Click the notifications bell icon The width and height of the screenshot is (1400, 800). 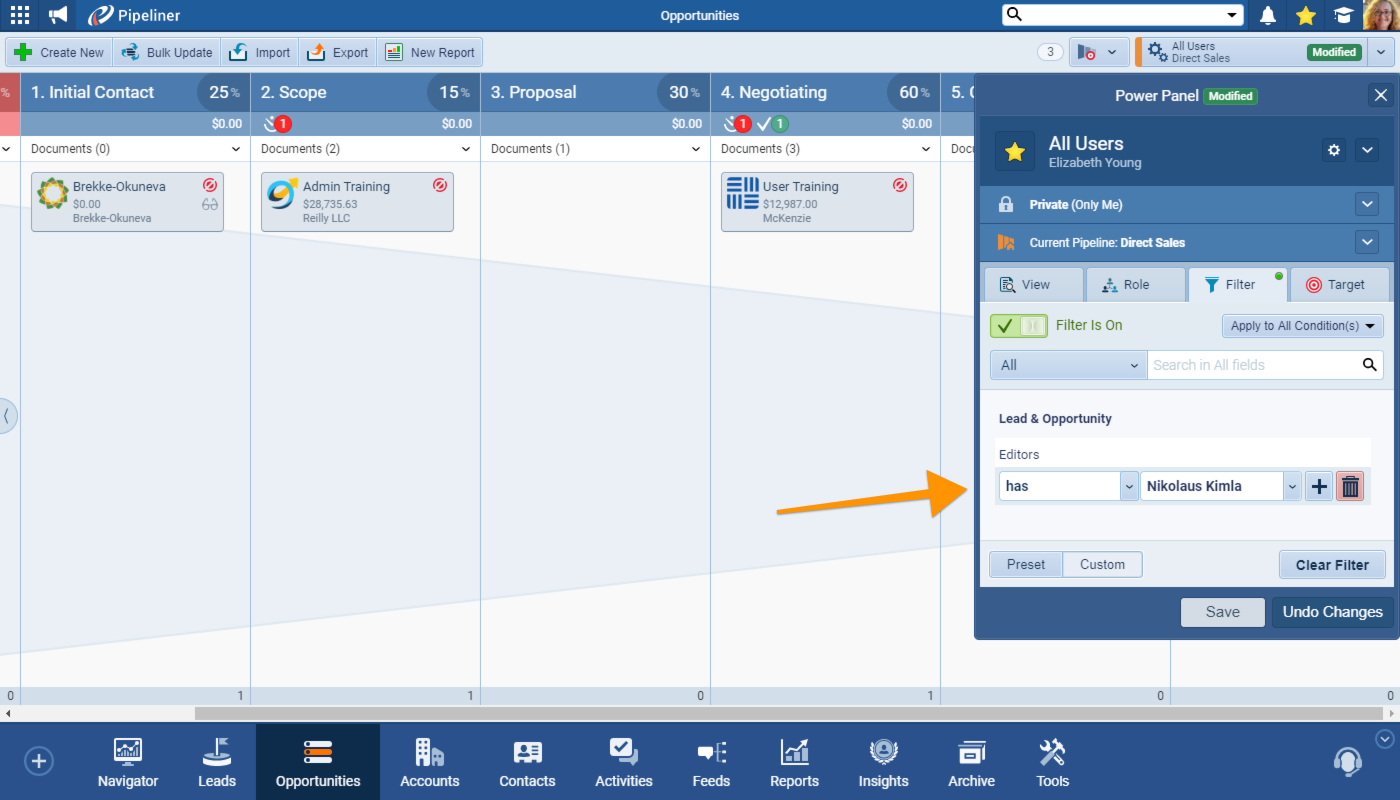(1268, 15)
